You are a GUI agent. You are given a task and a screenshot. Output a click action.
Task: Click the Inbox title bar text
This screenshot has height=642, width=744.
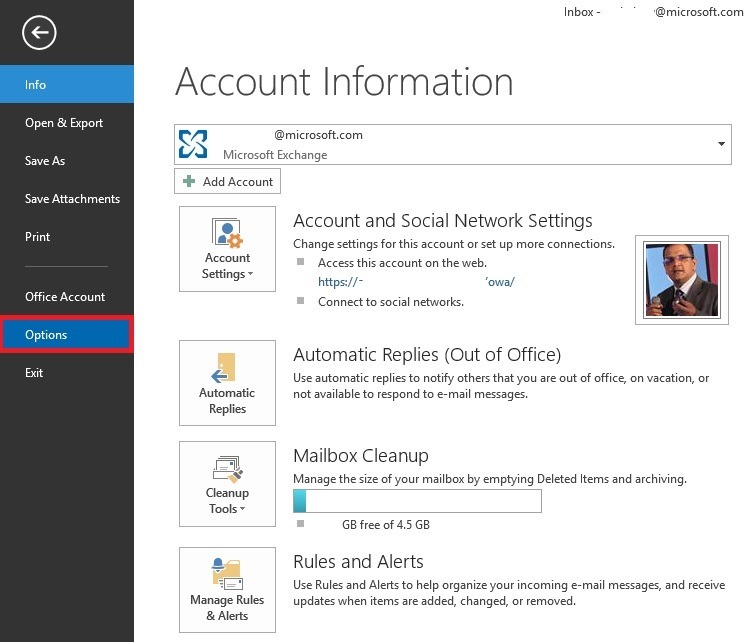[x=653, y=11]
